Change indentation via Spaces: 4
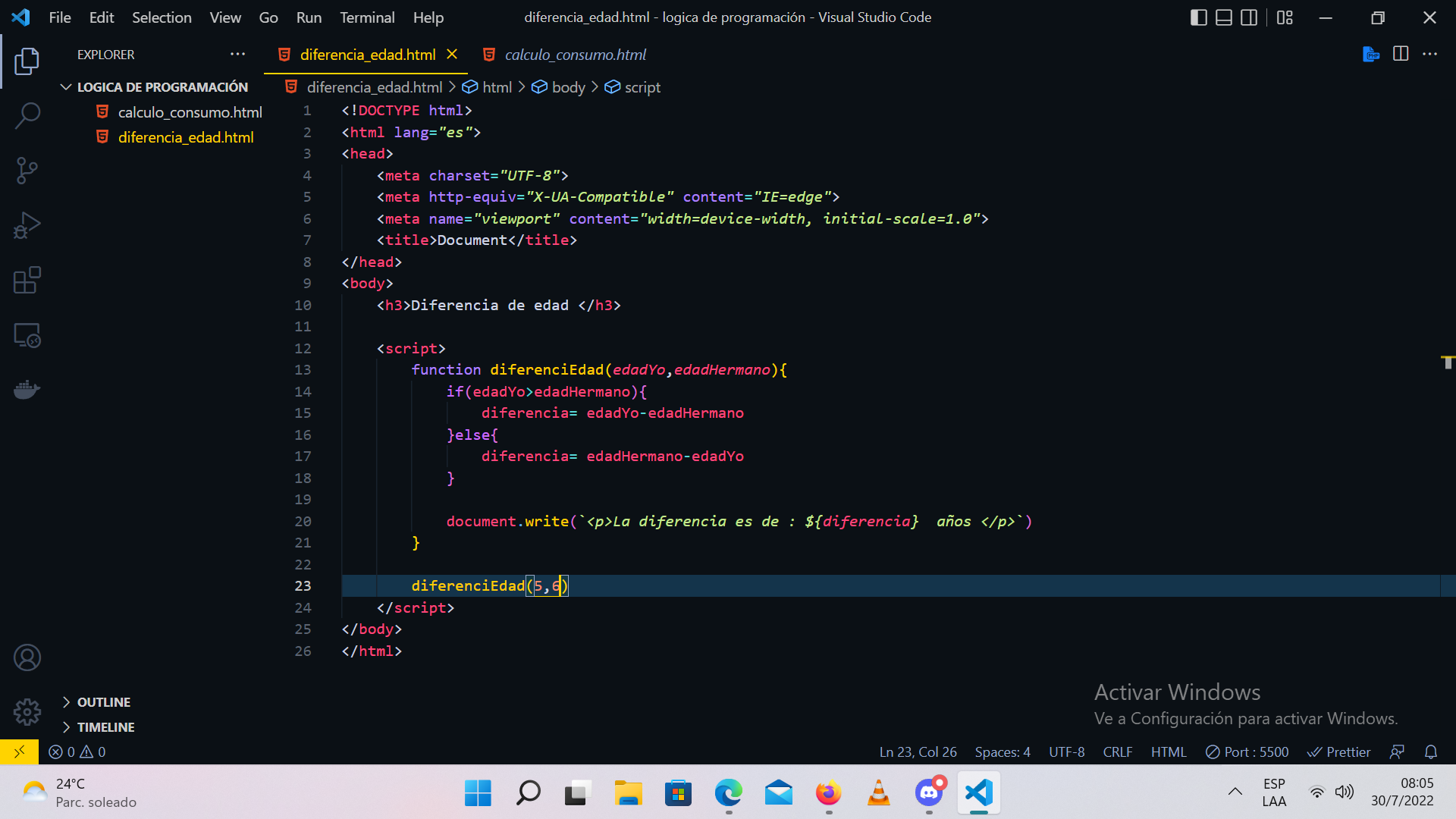1456x819 pixels. [x=1003, y=752]
